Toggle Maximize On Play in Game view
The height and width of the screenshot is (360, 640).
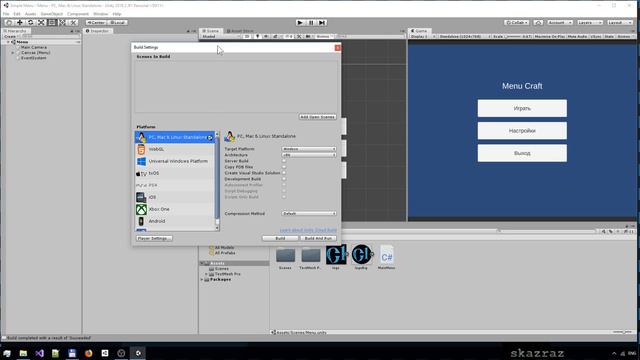(550, 37)
